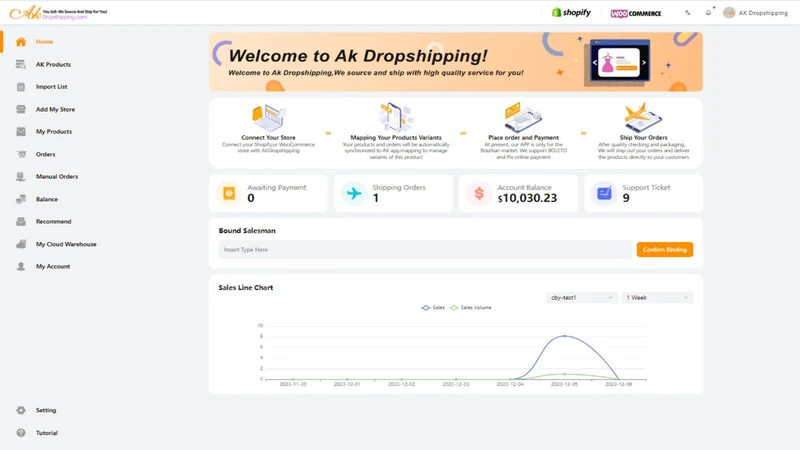Click the Confirm Binding button

tap(665, 249)
